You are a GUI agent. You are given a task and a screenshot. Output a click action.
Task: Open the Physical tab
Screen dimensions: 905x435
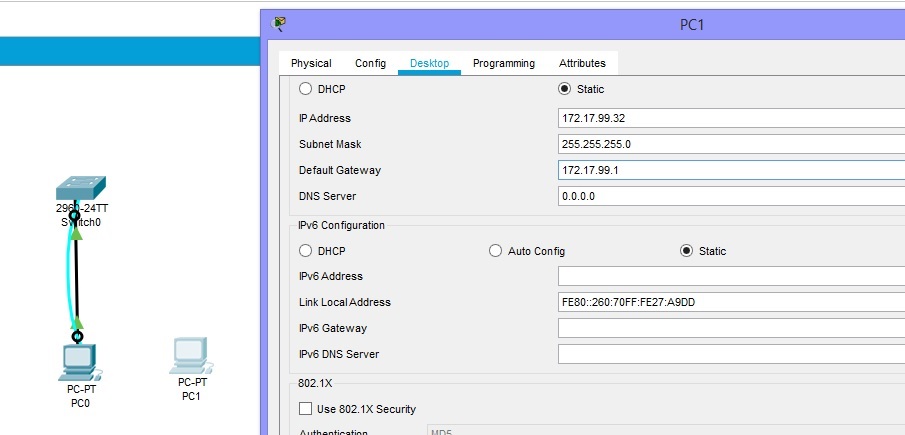[311, 63]
